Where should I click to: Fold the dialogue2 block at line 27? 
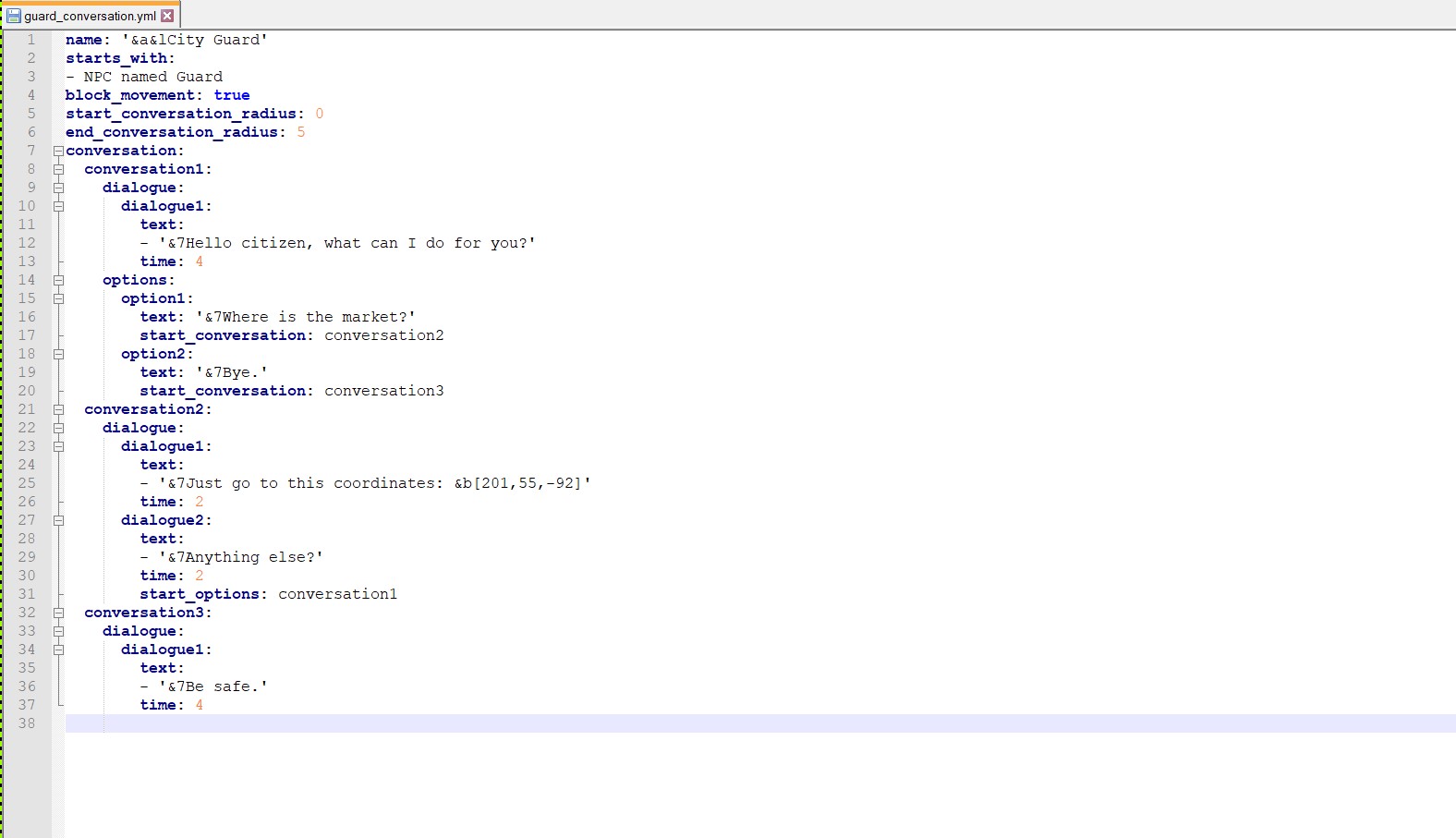click(x=58, y=520)
